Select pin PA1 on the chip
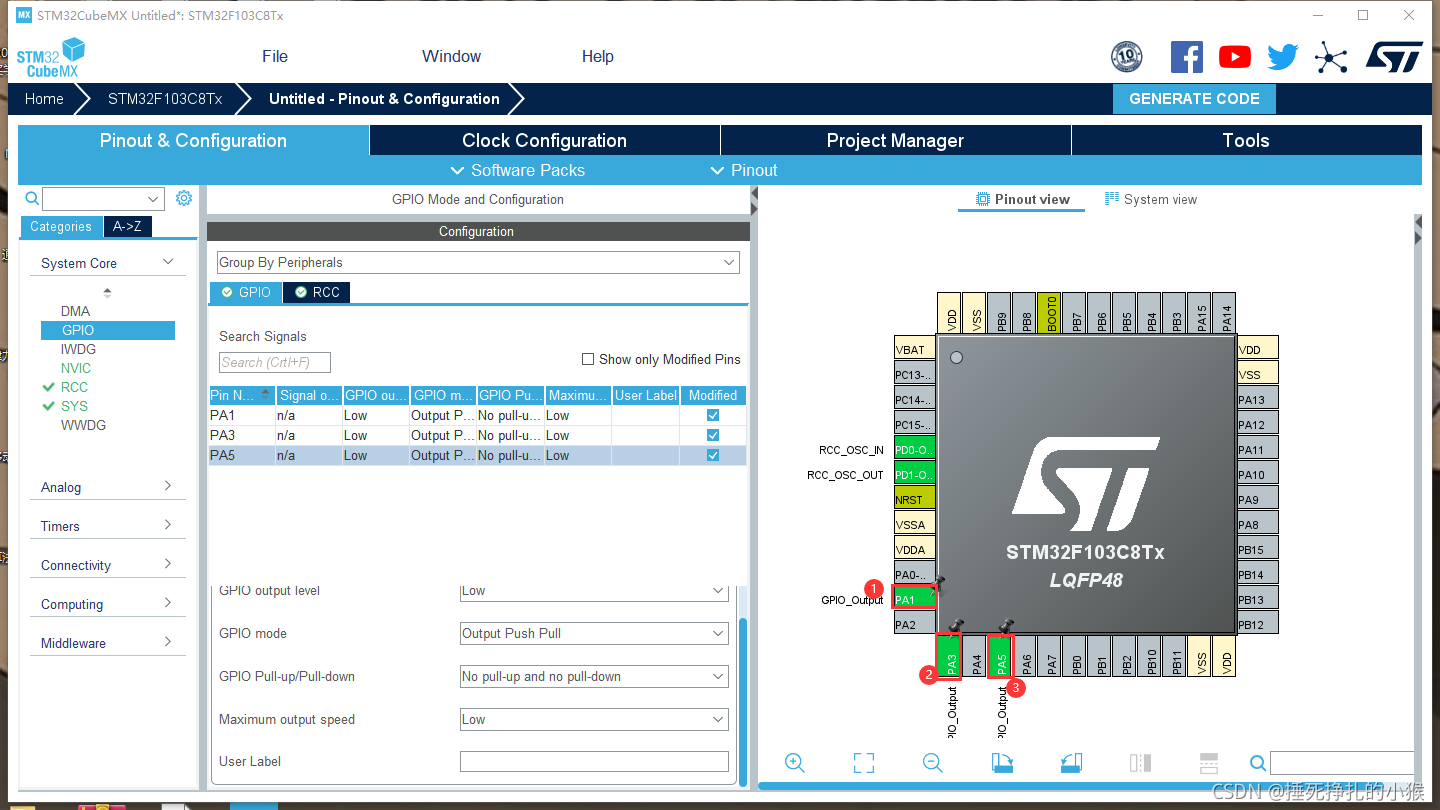Screen dimensions: 1440x810 914,599
